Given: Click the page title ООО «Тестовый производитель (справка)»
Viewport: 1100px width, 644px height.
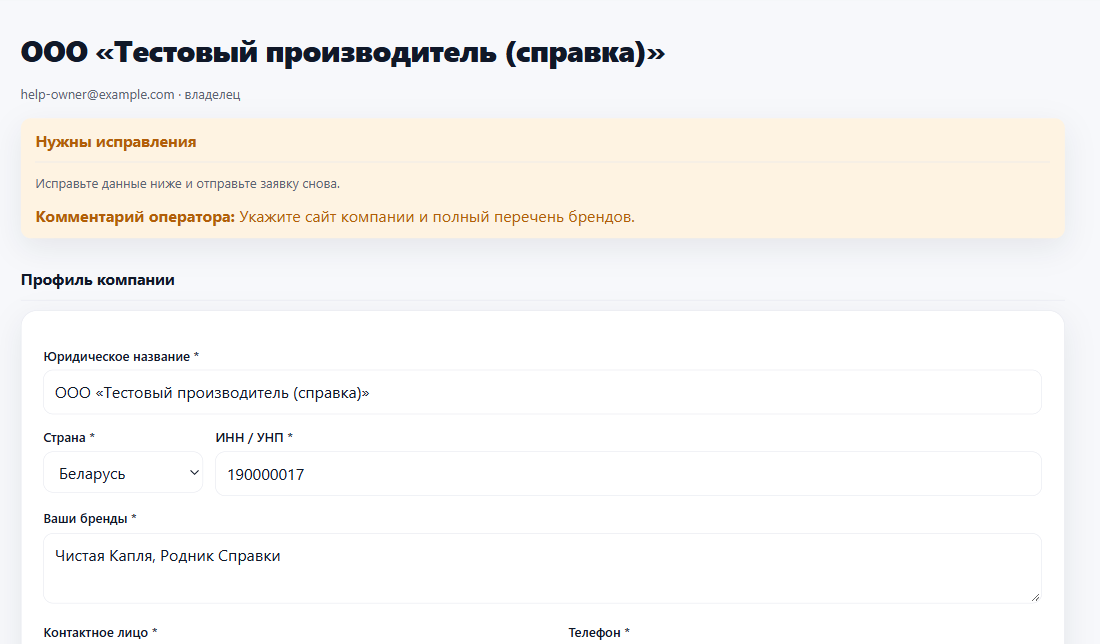Looking at the screenshot, I should [342, 52].
